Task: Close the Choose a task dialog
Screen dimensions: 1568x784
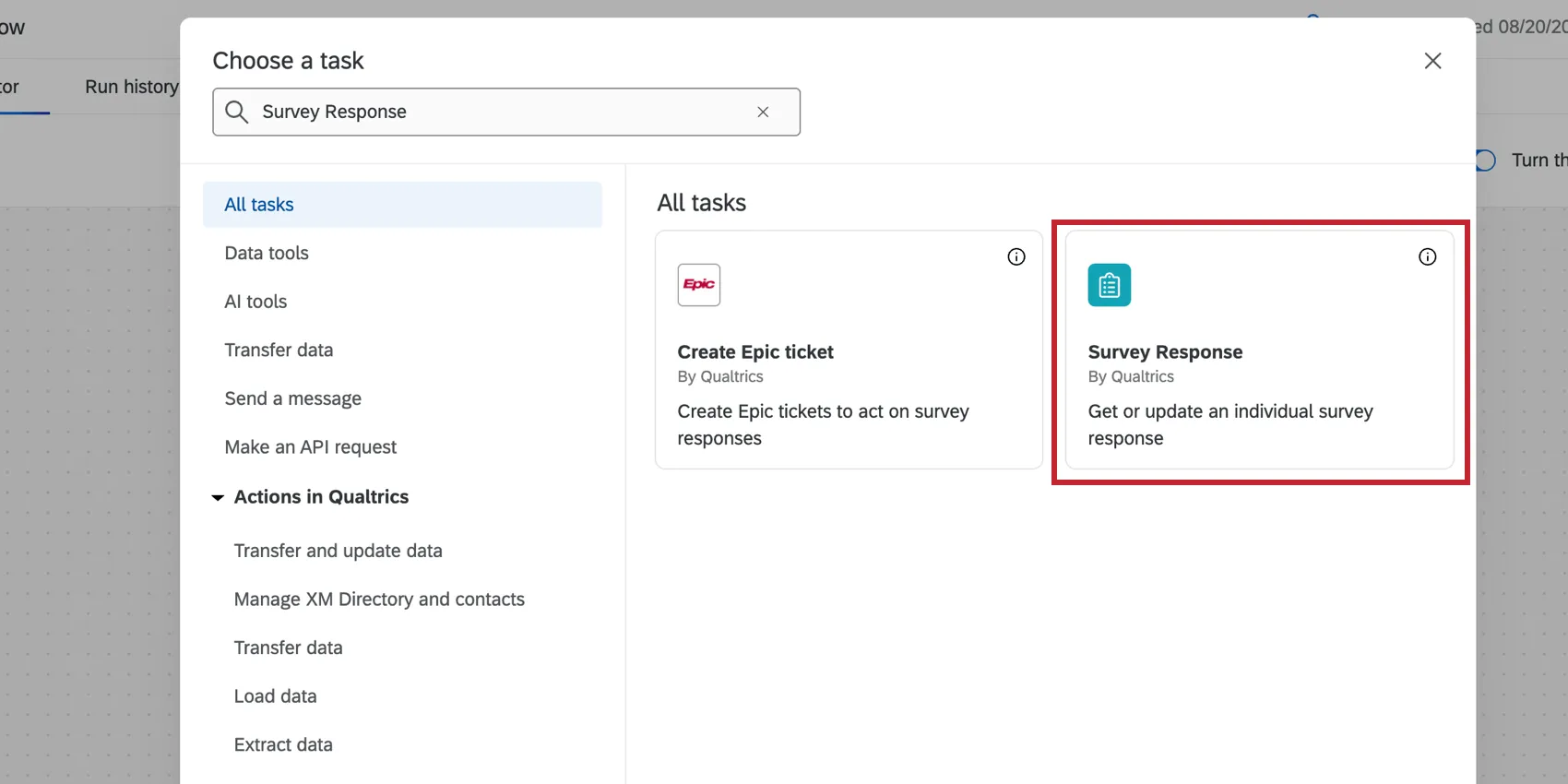Action: [1432, 61]
